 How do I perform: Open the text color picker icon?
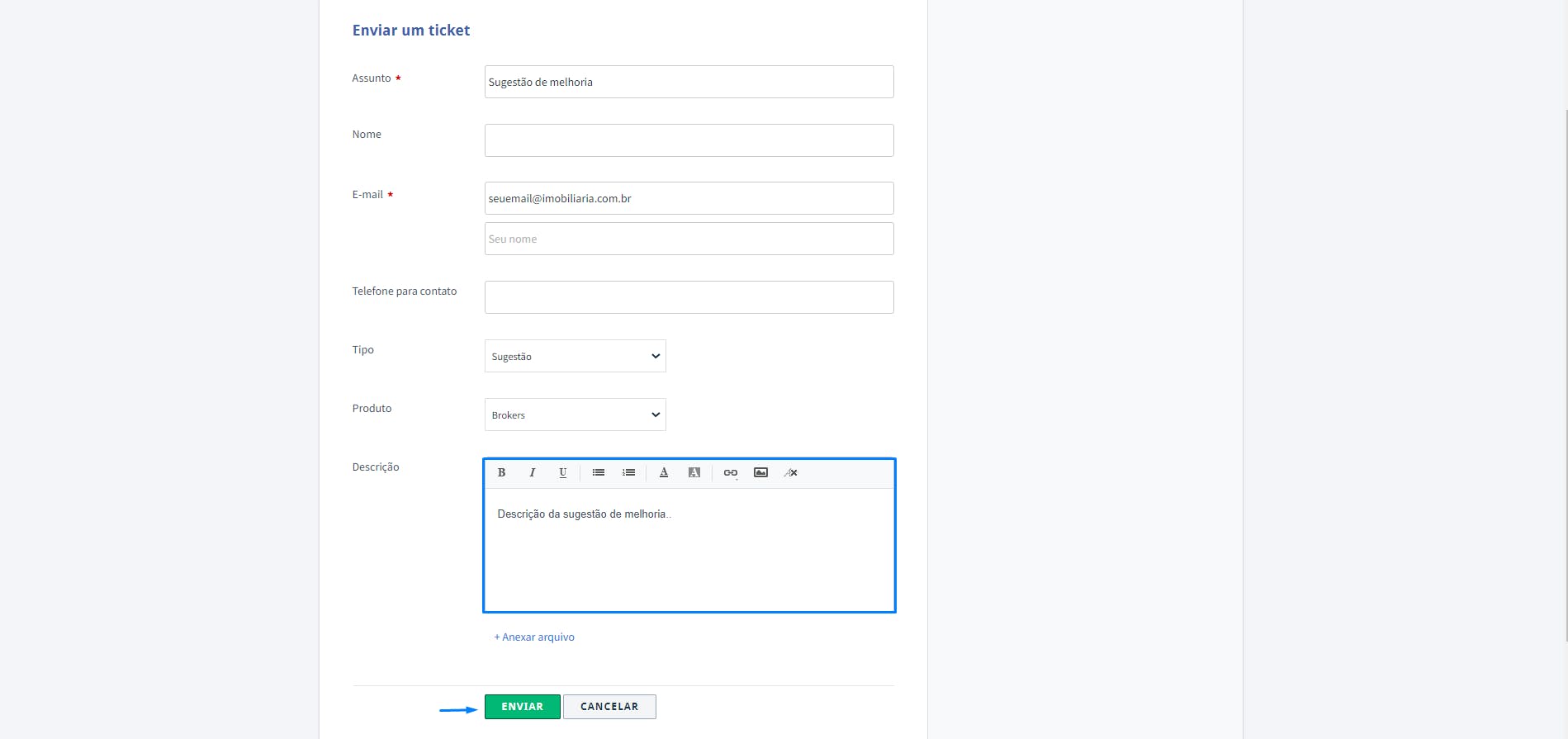[664, 473]
